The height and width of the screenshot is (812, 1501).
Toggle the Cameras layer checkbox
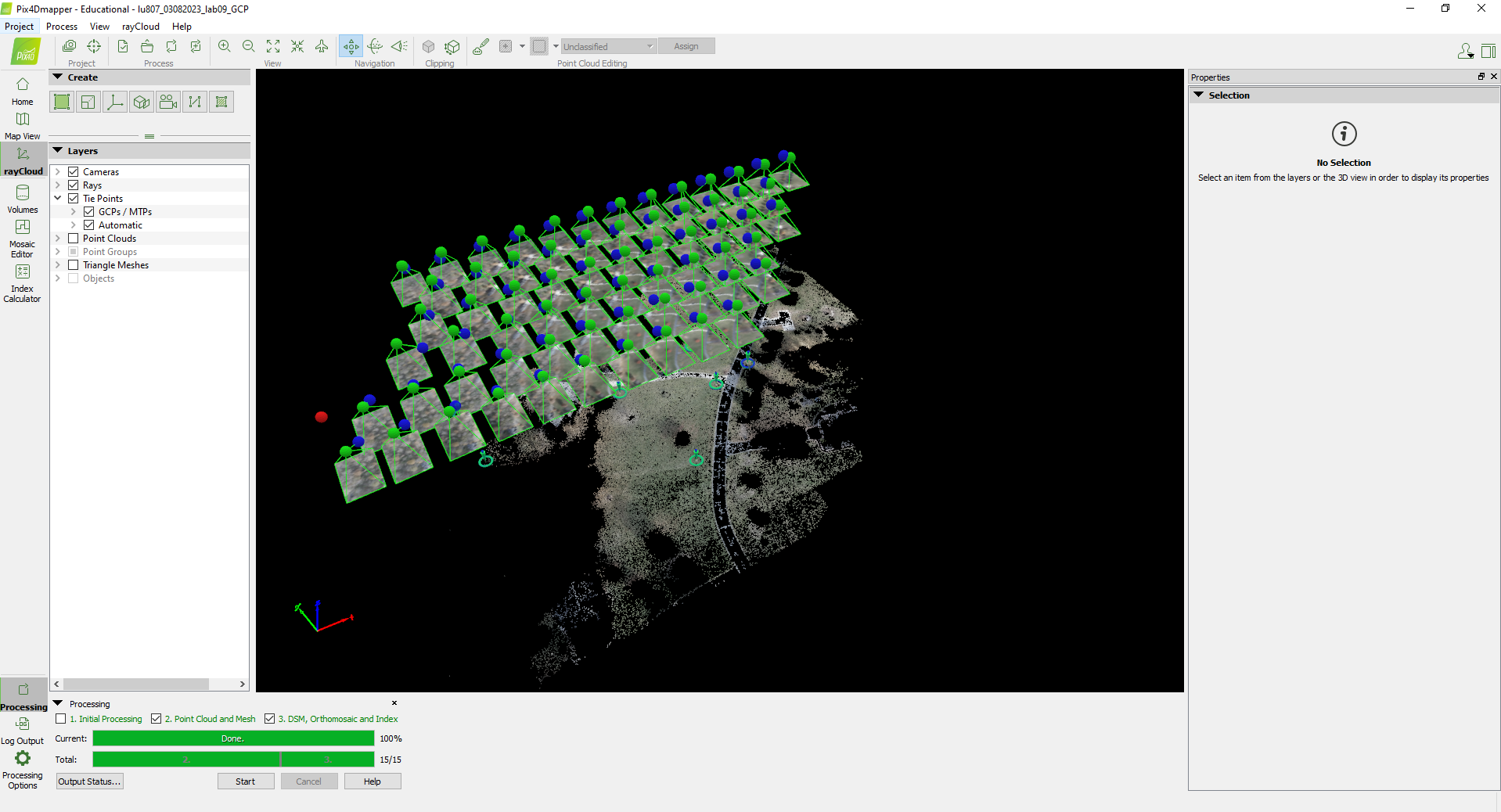(x=74, y=172)
